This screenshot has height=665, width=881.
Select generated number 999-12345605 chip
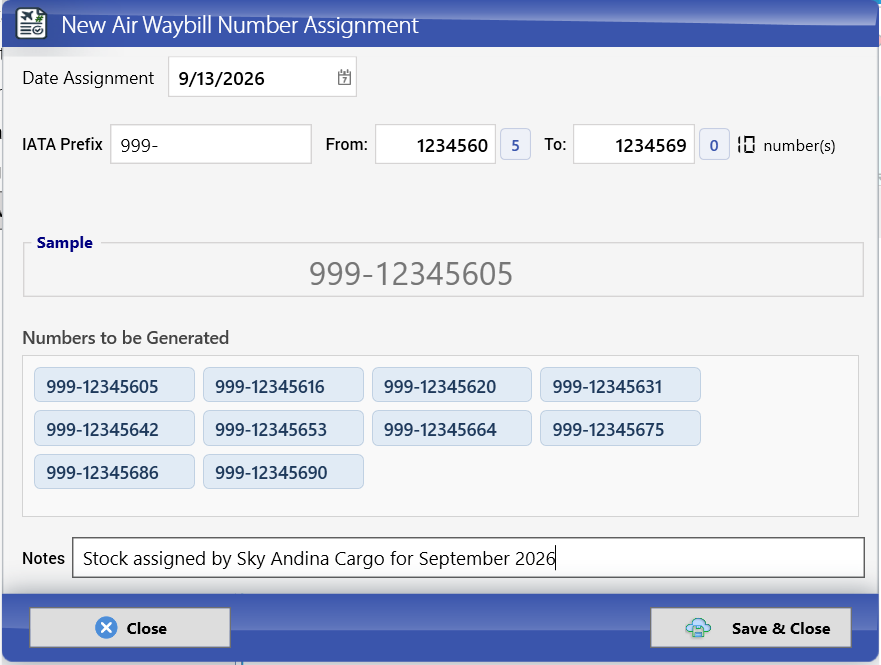point(114,385)
